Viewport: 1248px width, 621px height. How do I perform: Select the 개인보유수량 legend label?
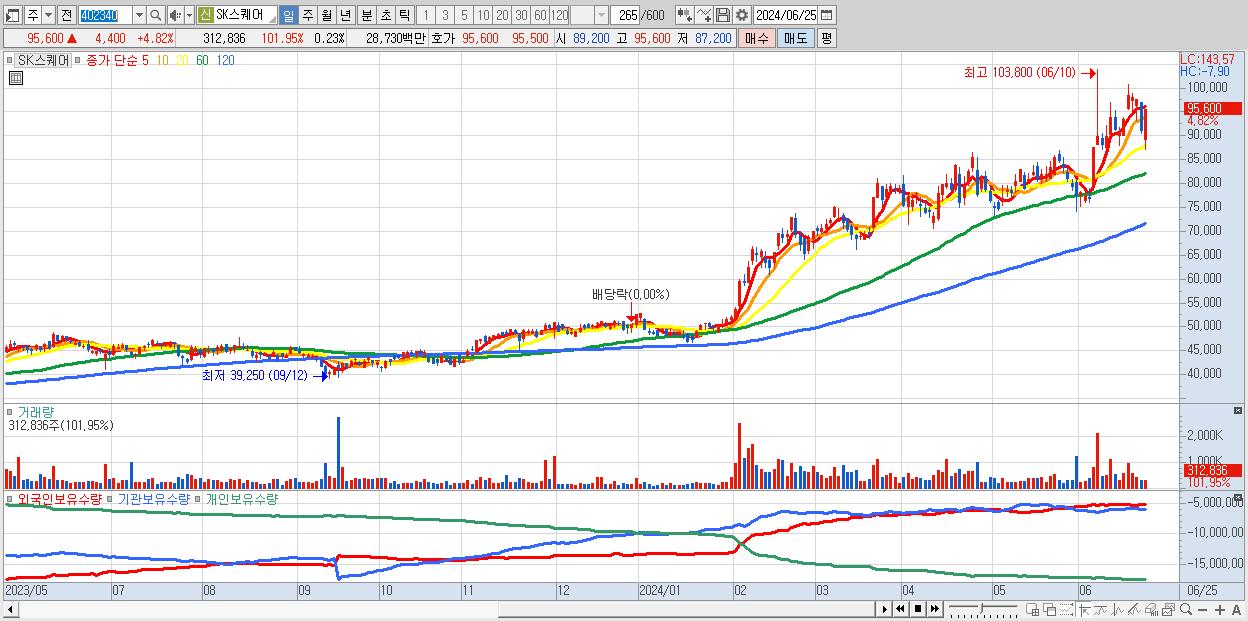[x=241, y=498]
